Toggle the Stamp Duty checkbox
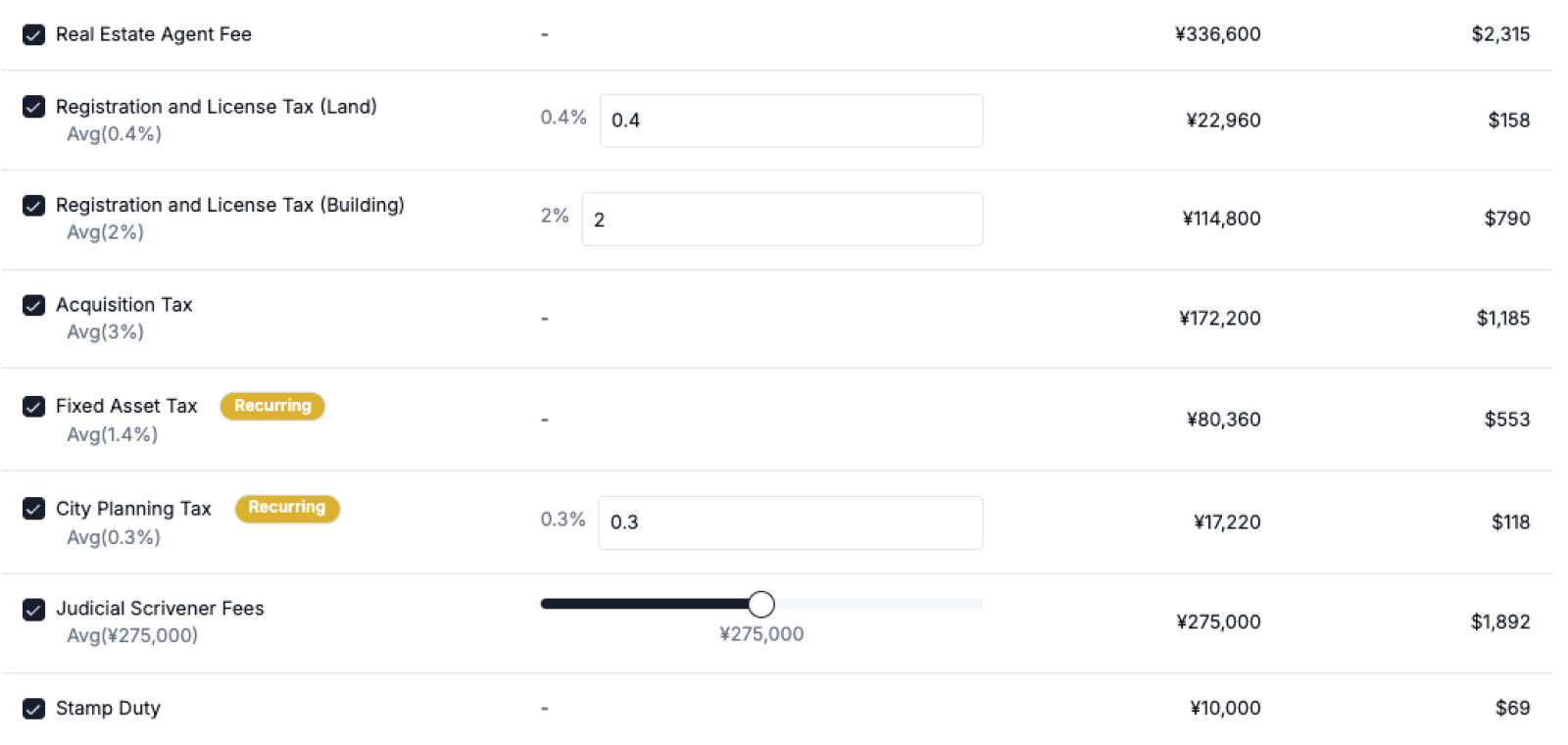Screen dimensions: 1568x745 (33, 709)
